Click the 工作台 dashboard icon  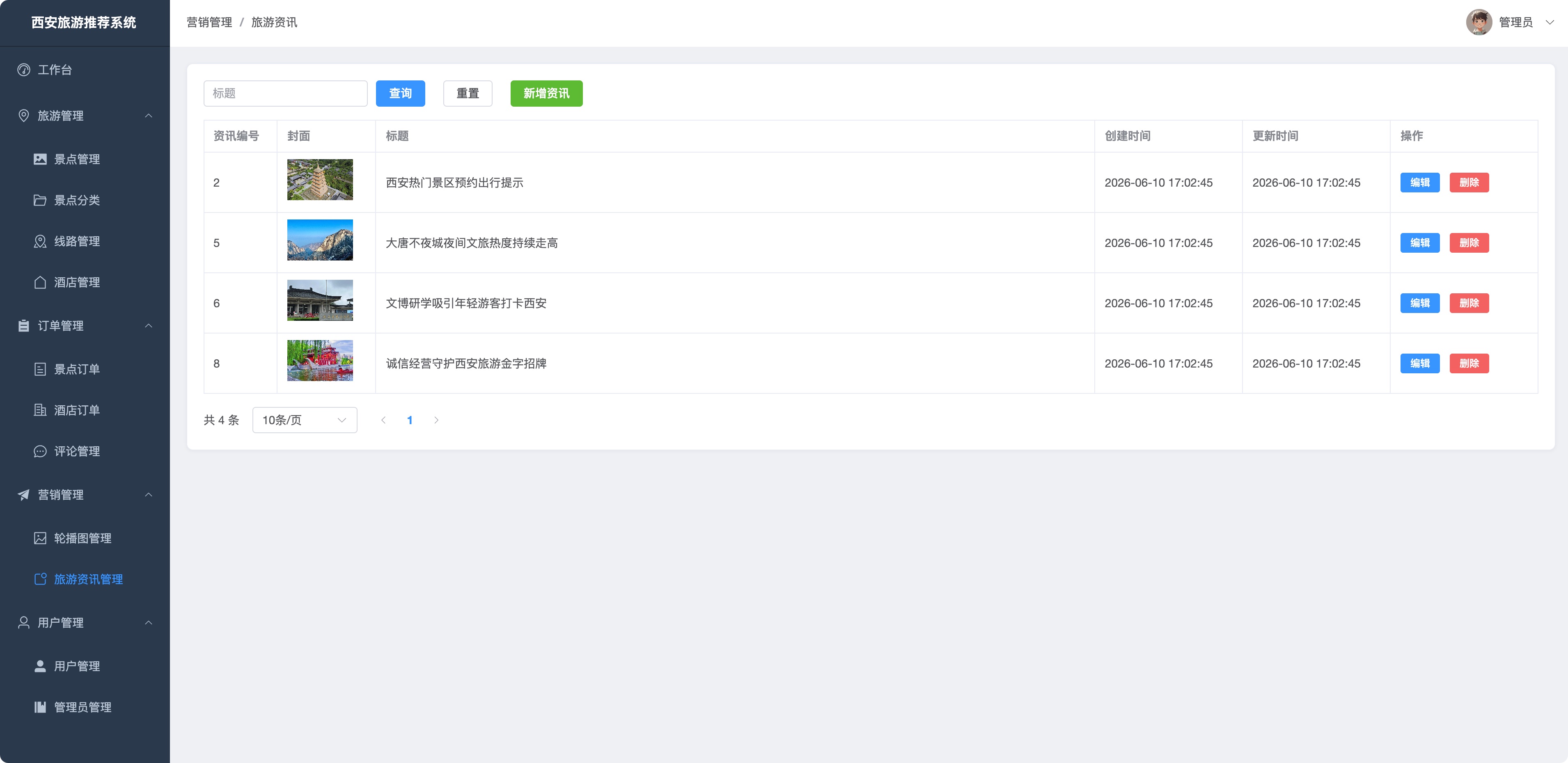pyautogui.click(x=24, y=70)
